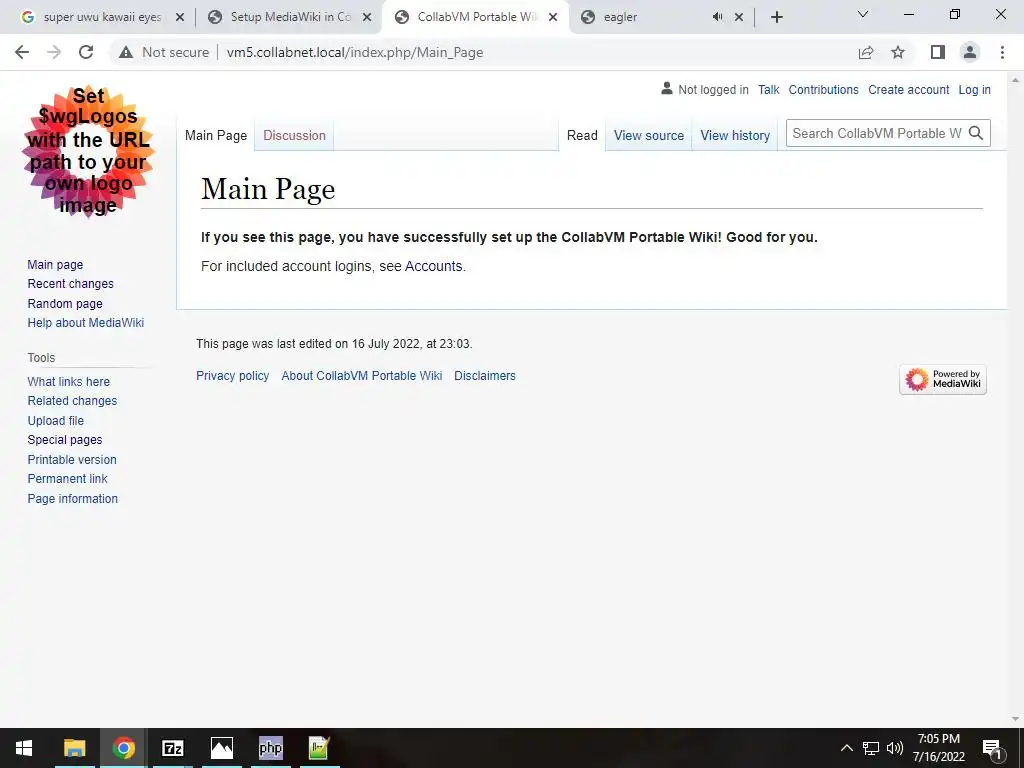
Task: Open Page information
Action: [72, 498]
